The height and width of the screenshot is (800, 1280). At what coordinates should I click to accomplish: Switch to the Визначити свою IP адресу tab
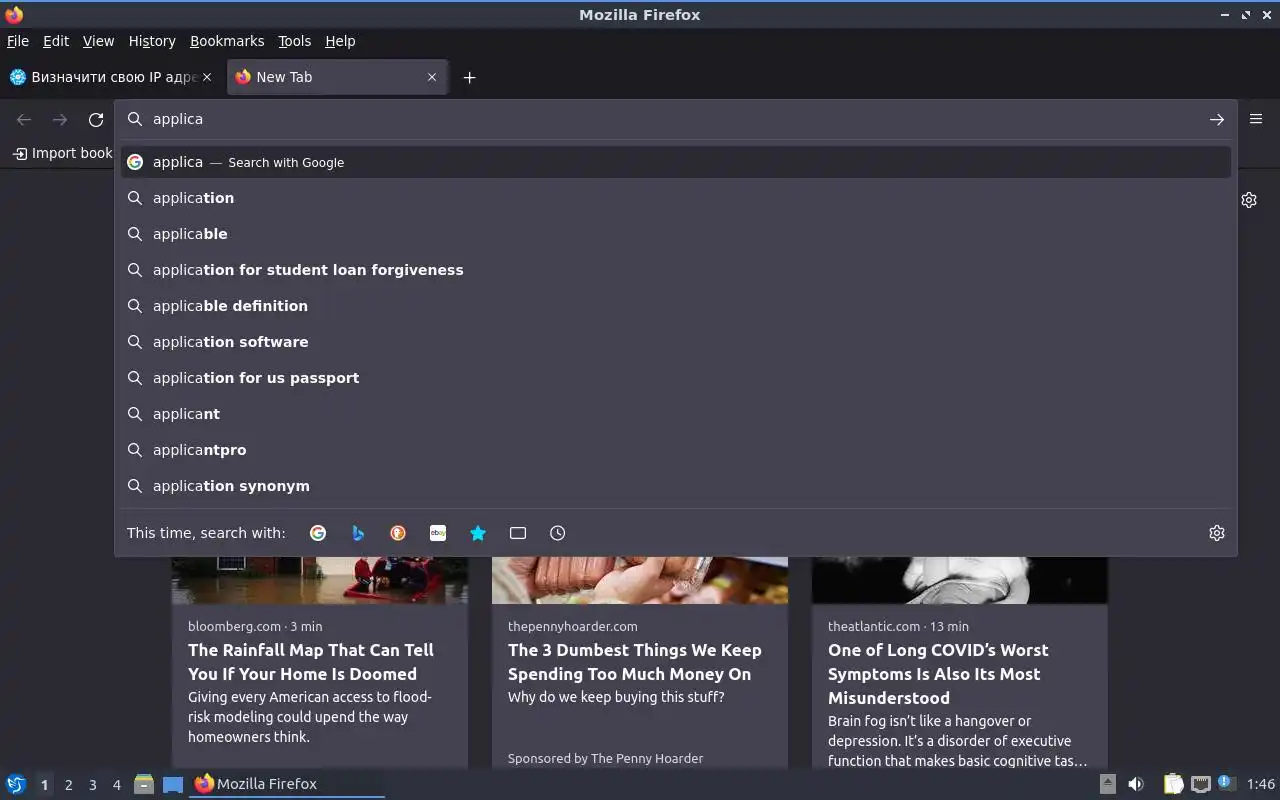112,77
